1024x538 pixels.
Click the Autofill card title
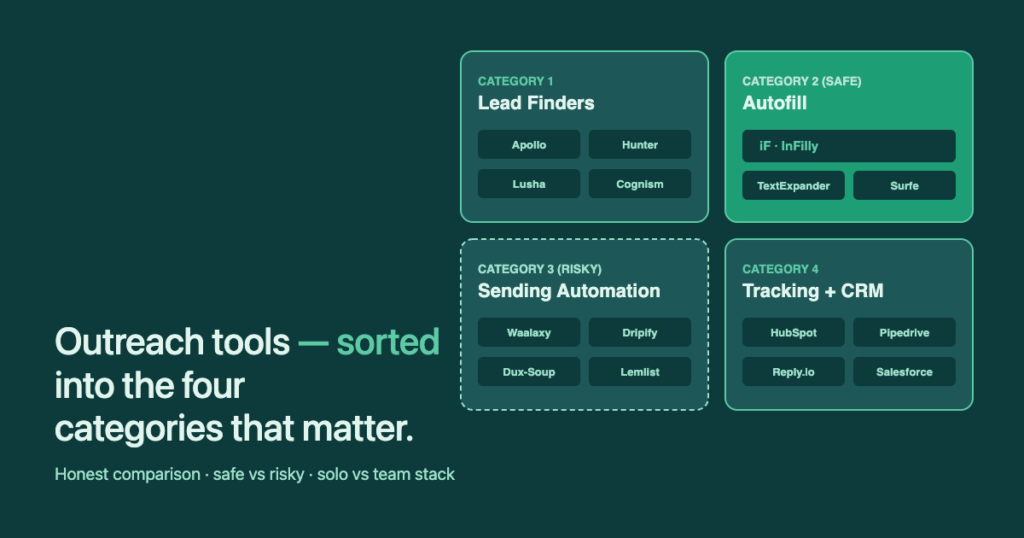click(774, 103)
